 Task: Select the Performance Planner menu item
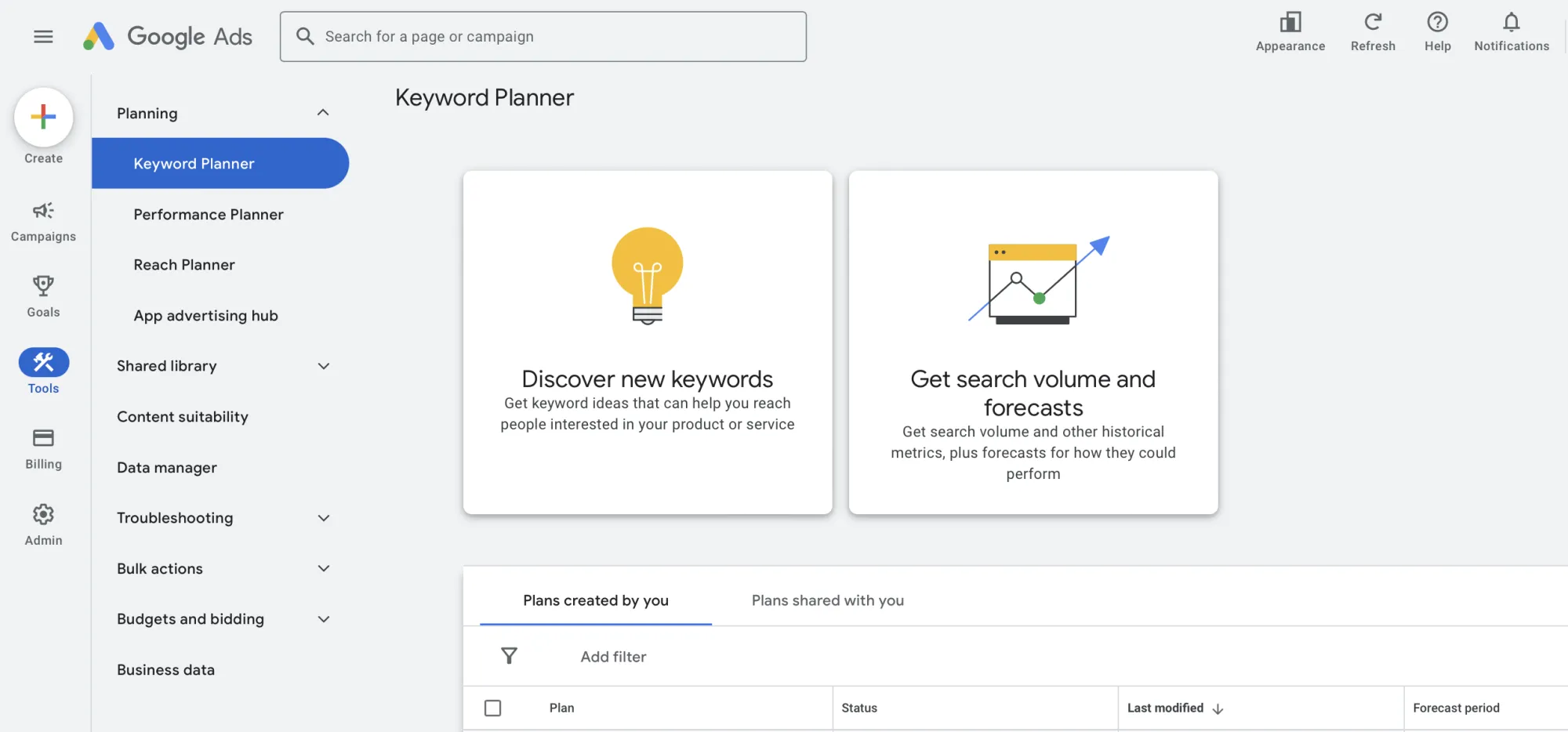click(x=208, y=214)
